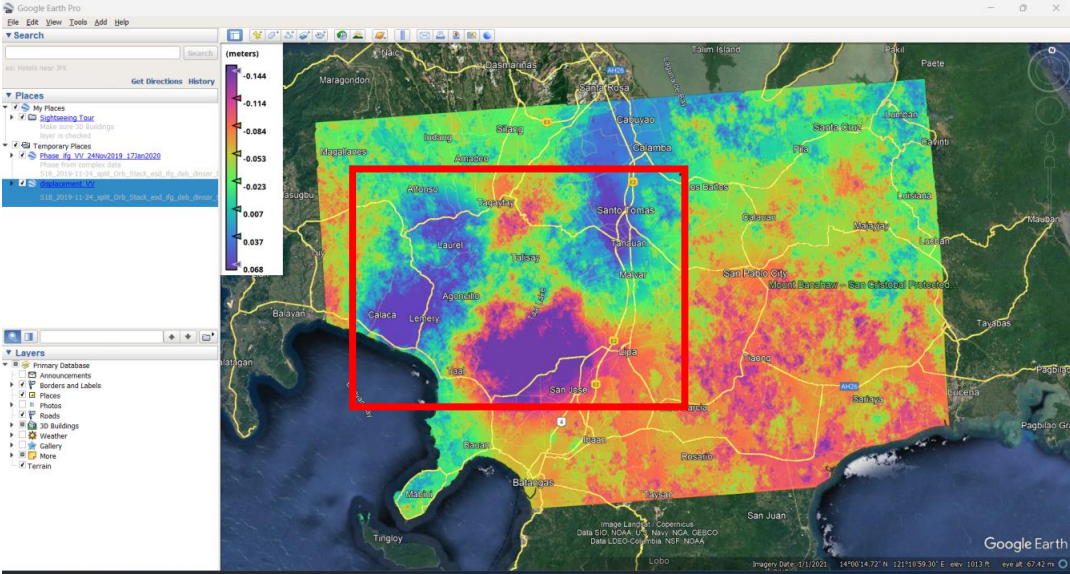Viewport: 1070px width, 574px height.
Task: Click the split-panel view icon above Layers
Action: 29,336
